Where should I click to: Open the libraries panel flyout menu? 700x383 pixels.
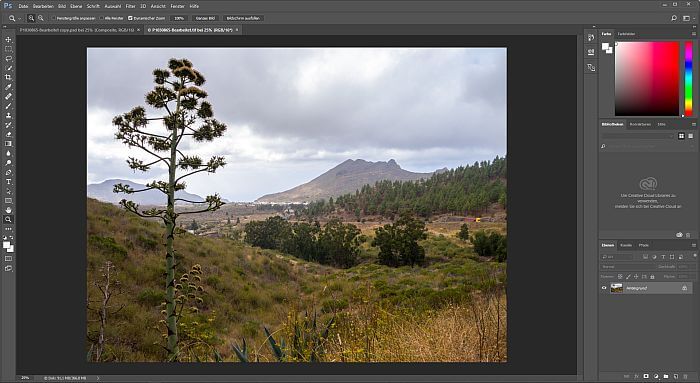click(x=693, y=125)
